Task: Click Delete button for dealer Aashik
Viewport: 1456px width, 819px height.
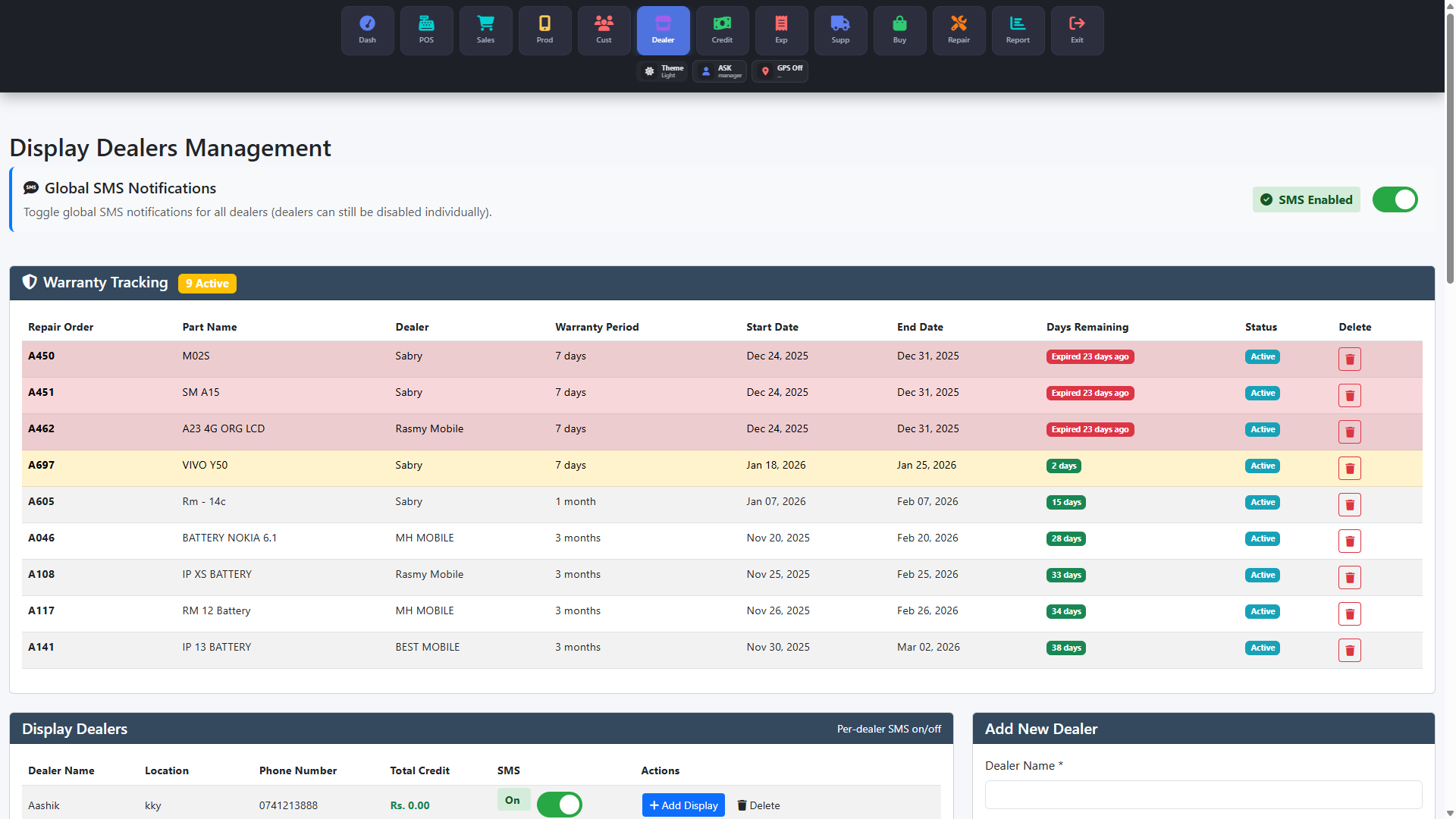Action: pyautogui.click(x=758, y=805)
